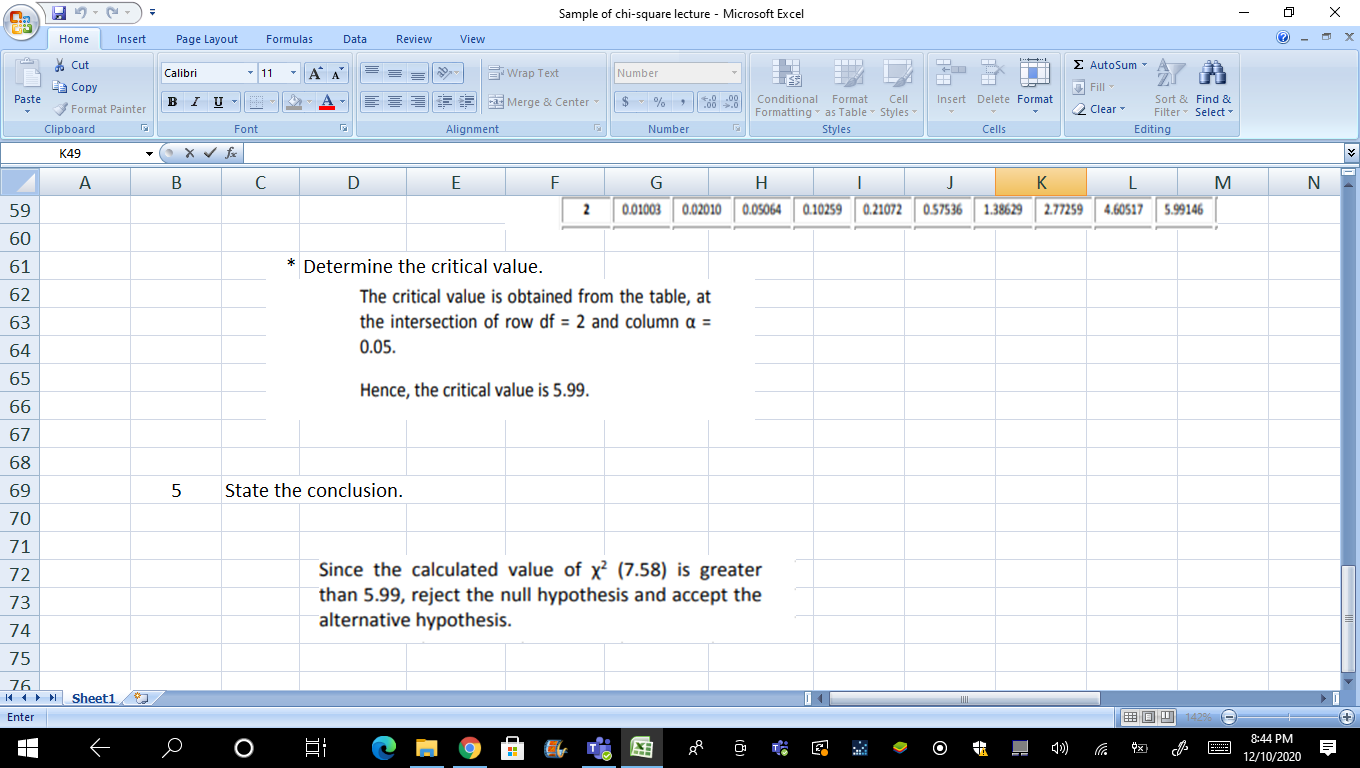Screen dimensions: 1360x768
Task: Select the View ribbon tab
Action: pyautogui.click(x=472, y=39)
